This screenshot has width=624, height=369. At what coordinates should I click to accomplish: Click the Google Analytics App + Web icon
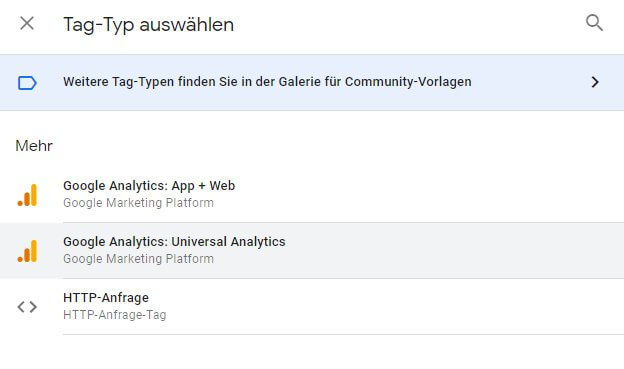tap(27, 195)
